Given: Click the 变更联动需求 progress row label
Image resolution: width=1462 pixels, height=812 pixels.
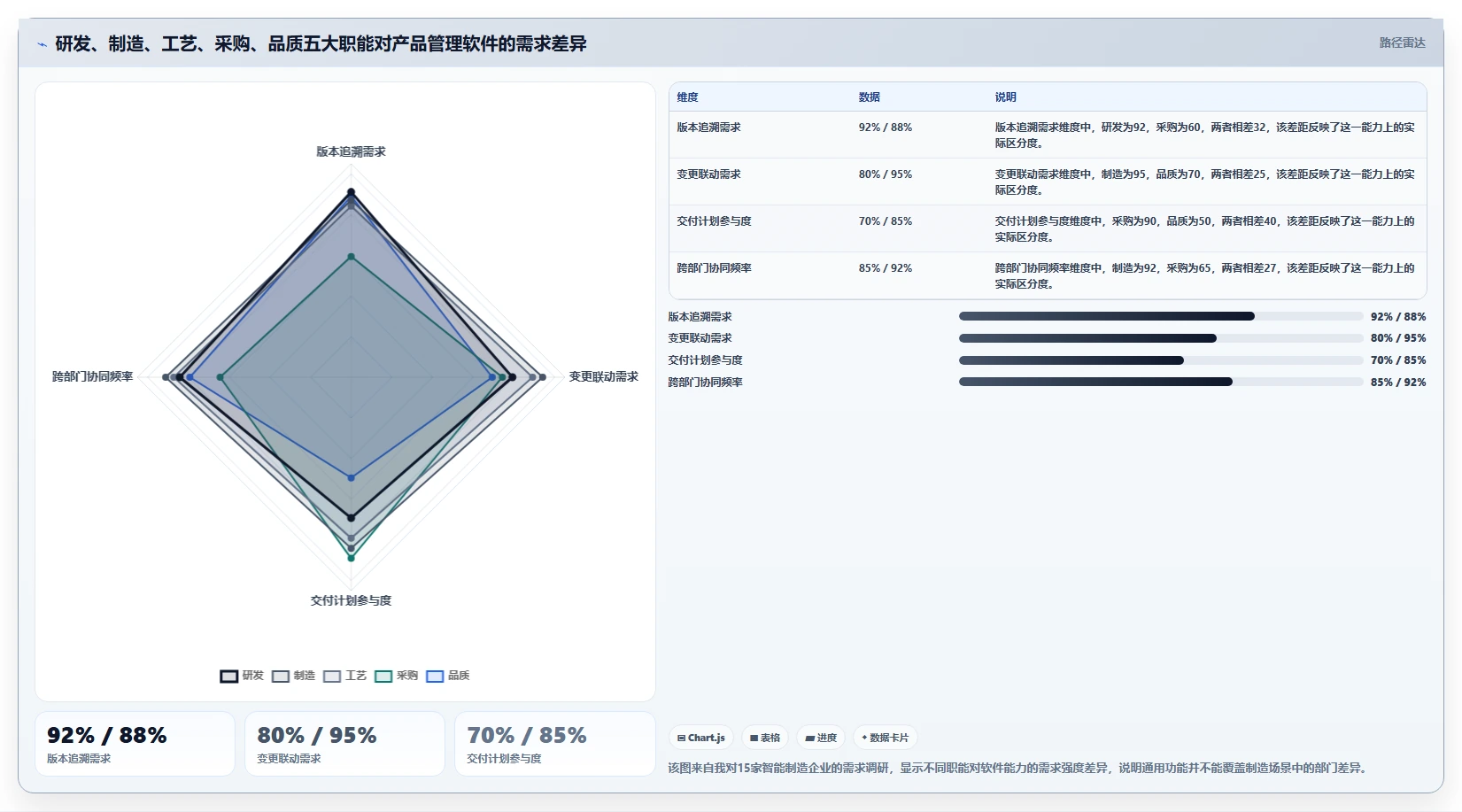Looking at the screenshot, I should click(x=700, y=338).
